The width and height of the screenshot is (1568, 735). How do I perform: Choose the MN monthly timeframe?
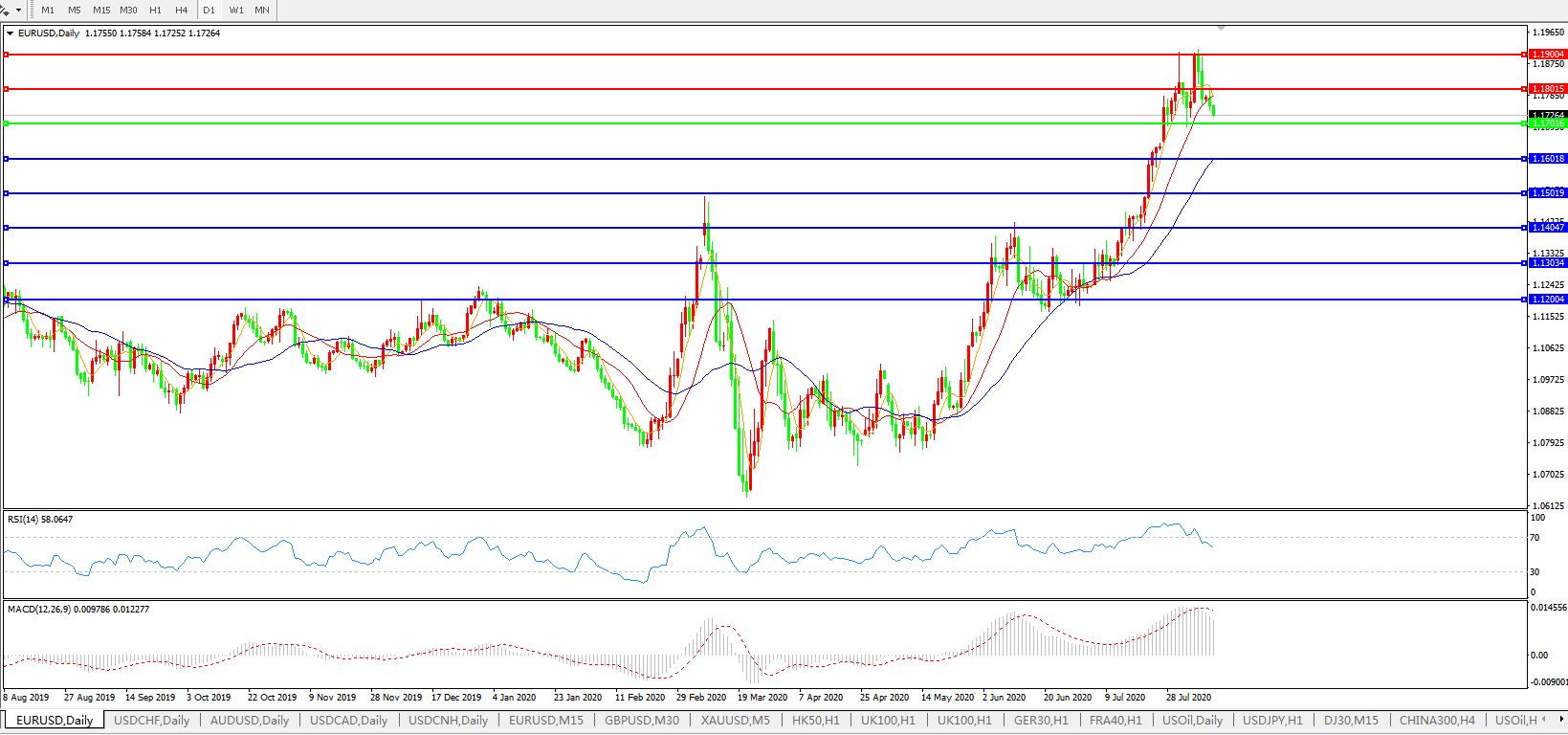[x=262, y=10]
